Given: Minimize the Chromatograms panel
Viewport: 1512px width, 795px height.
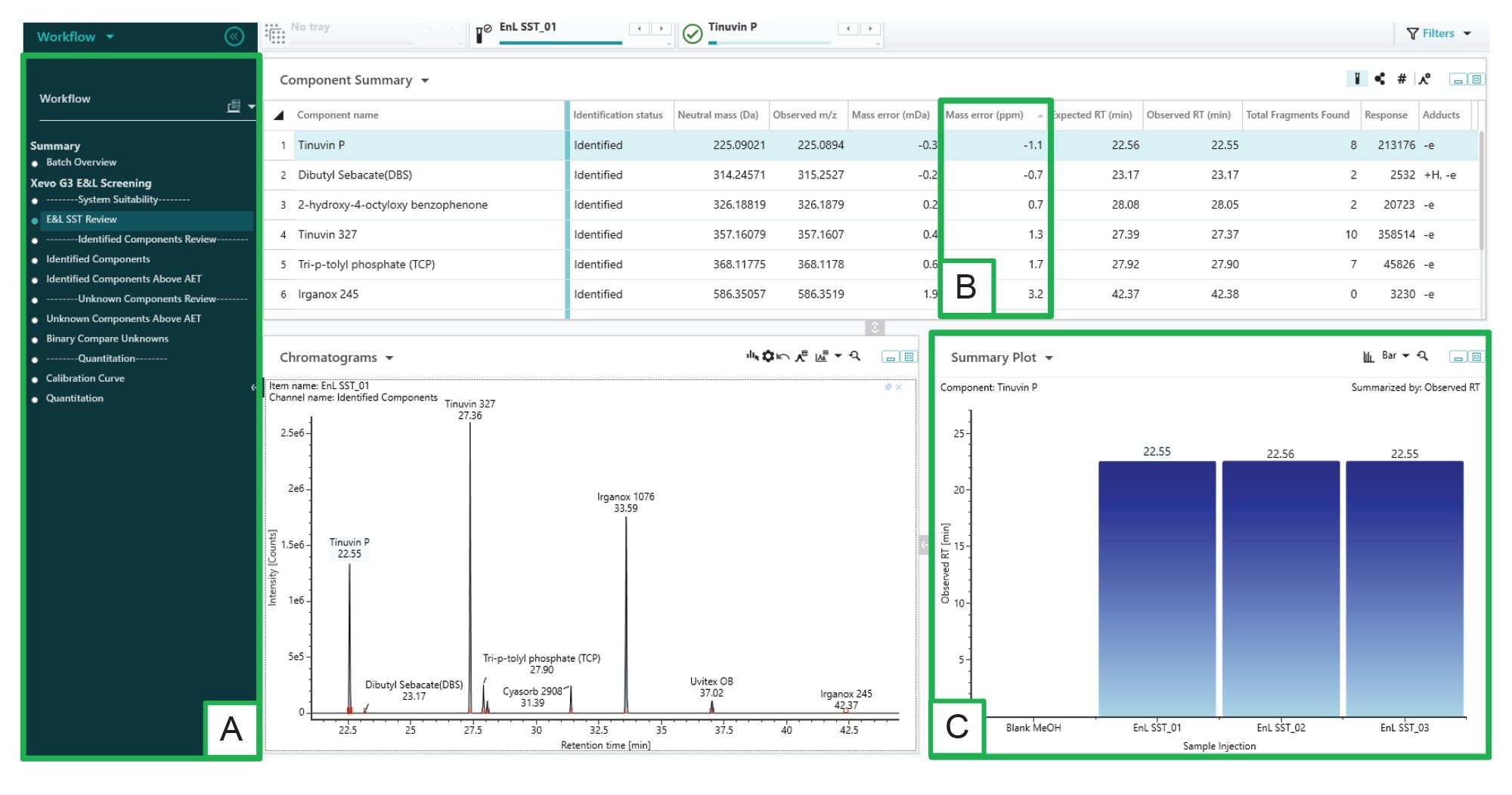Looking at the screenshot, I should (891, 357).
